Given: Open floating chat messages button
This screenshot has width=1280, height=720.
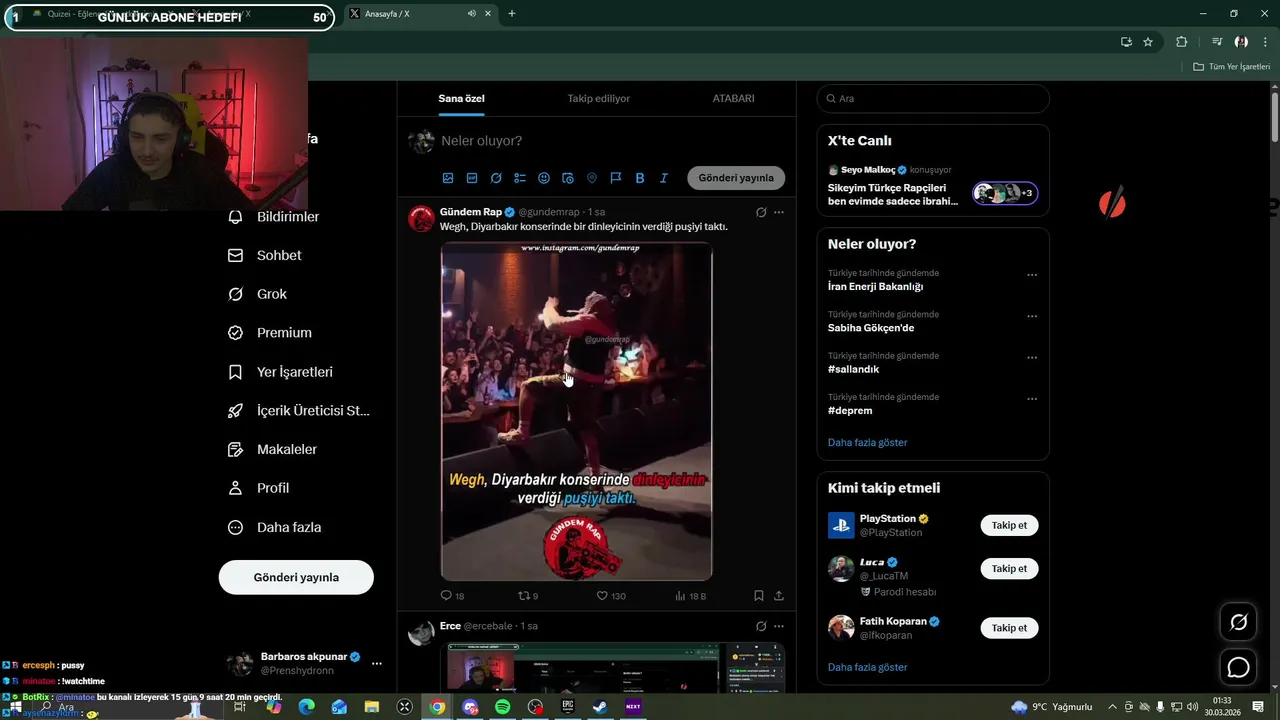Looking at the screenshot, I should [x=1238, y=667].
